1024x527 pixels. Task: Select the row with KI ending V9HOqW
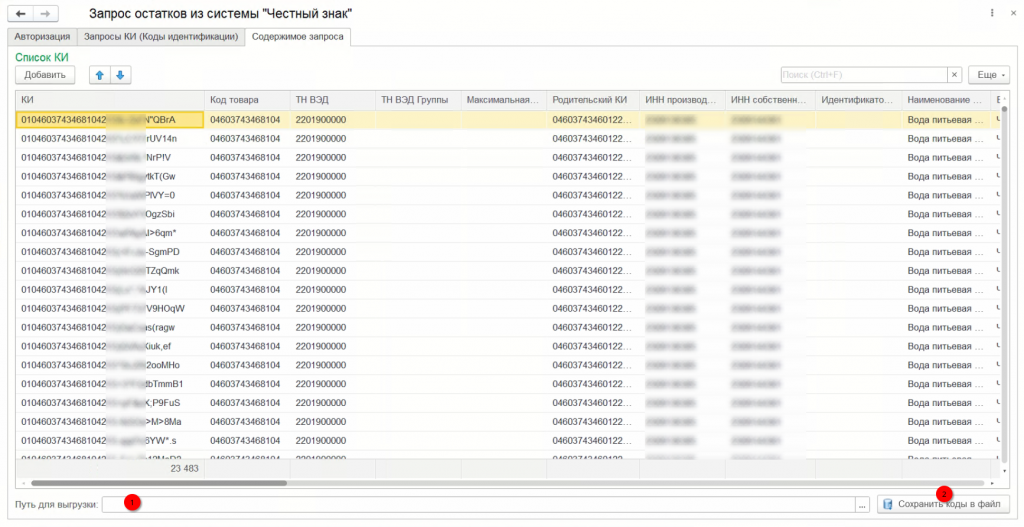(507, 309)
